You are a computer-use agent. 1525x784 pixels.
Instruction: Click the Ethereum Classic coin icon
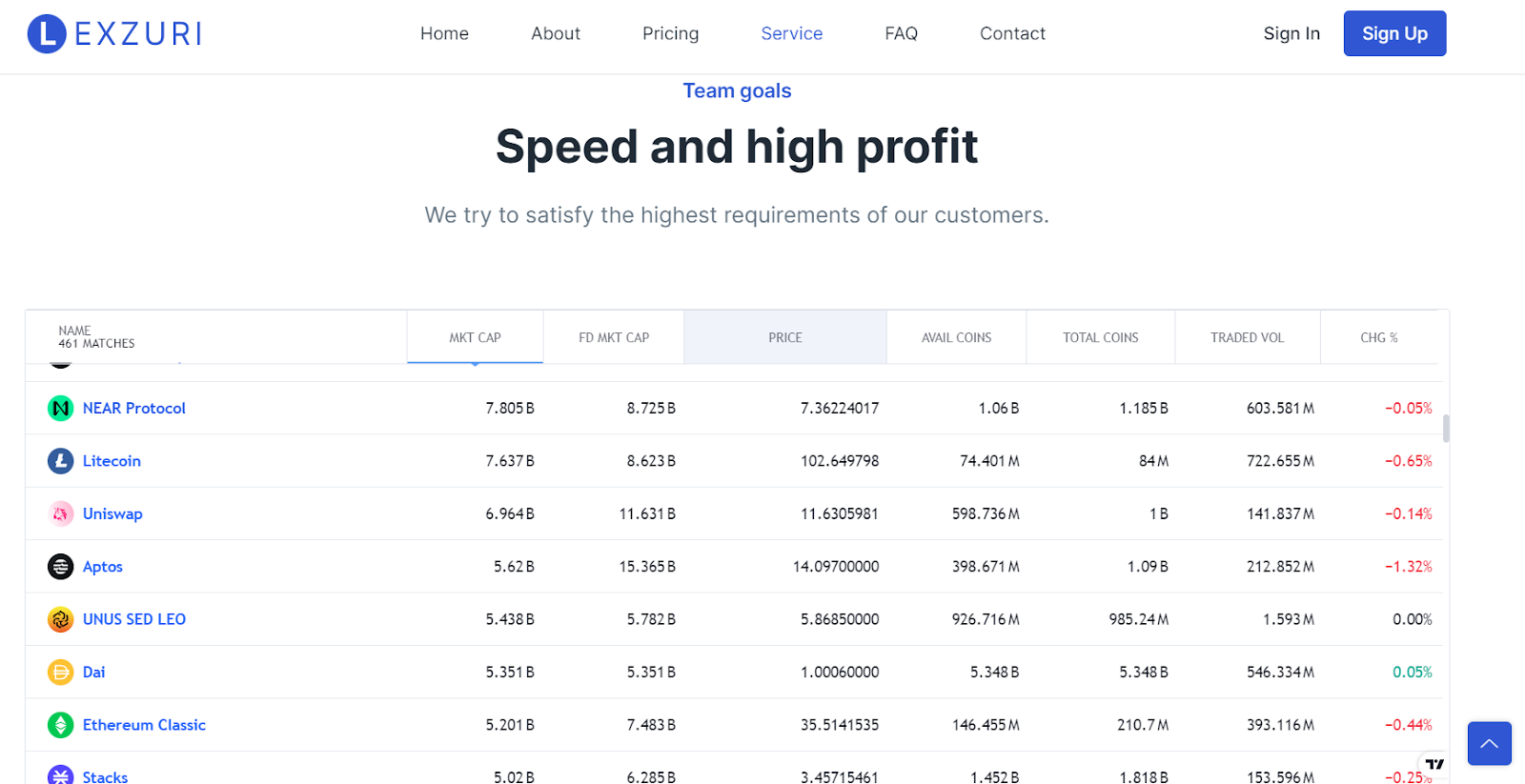tap(61, 726)
